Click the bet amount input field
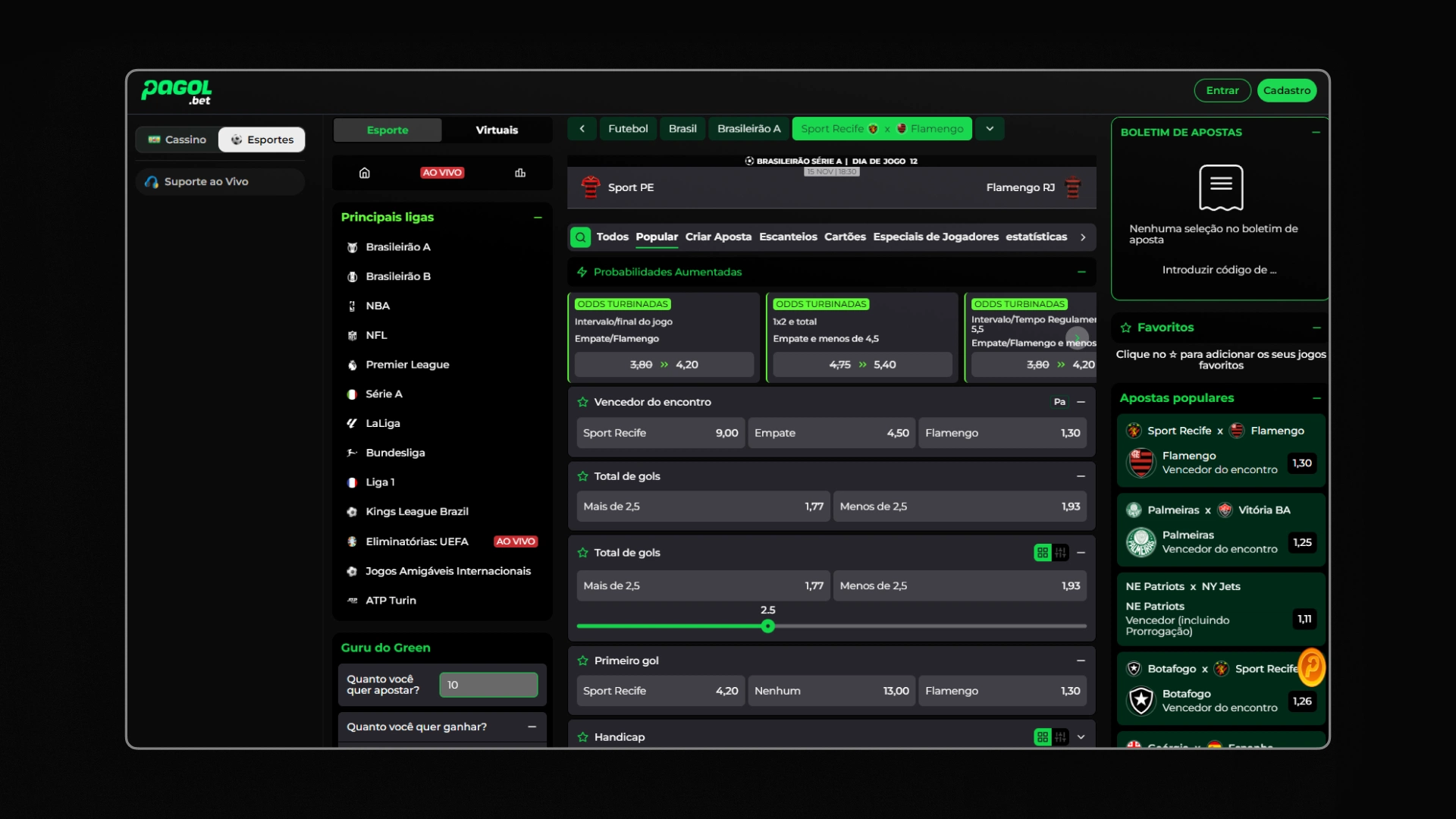The height and width of the screenshot is (819, 1456). 488,685
